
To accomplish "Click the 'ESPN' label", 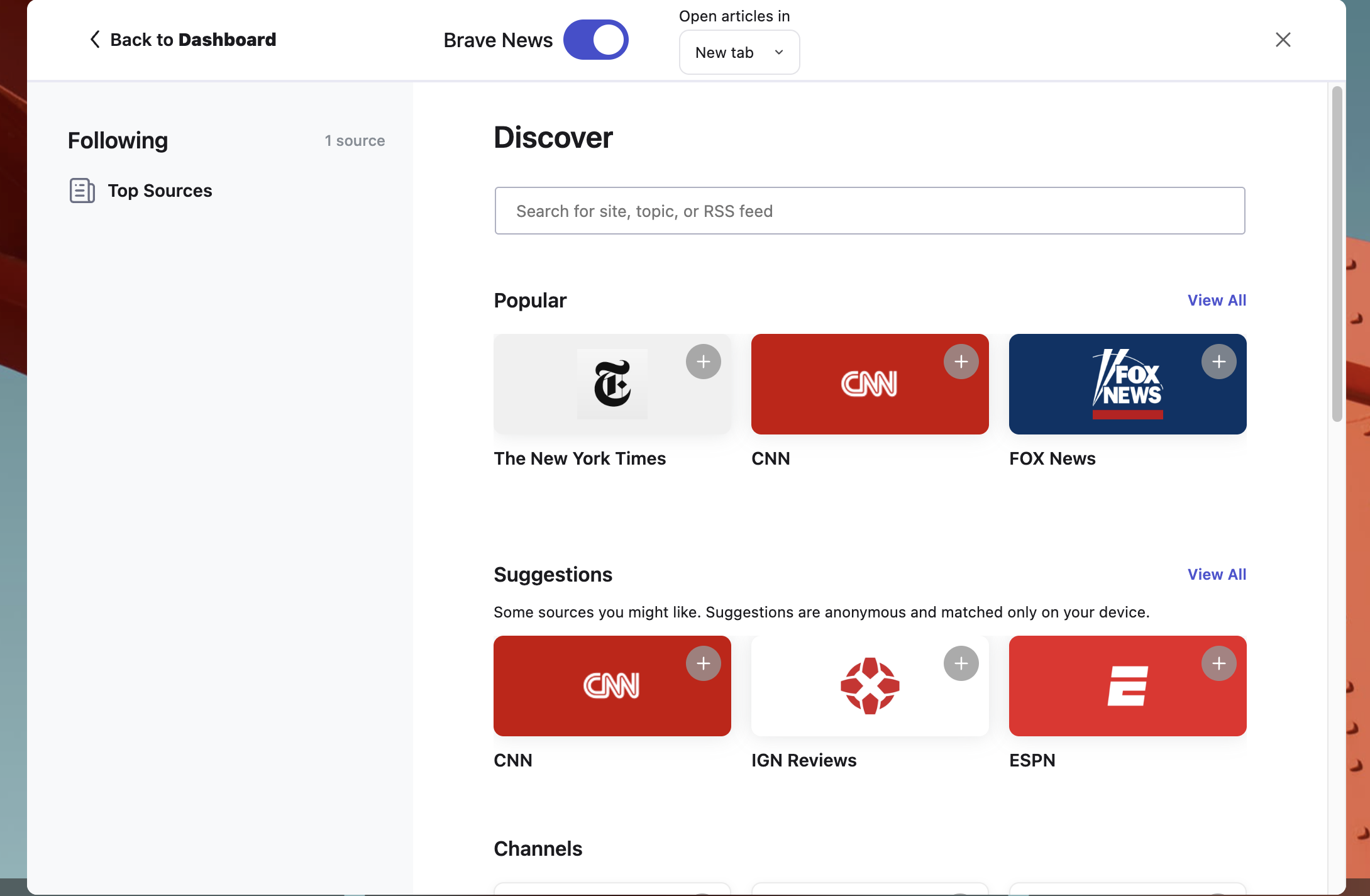I will pos(1032,760).
